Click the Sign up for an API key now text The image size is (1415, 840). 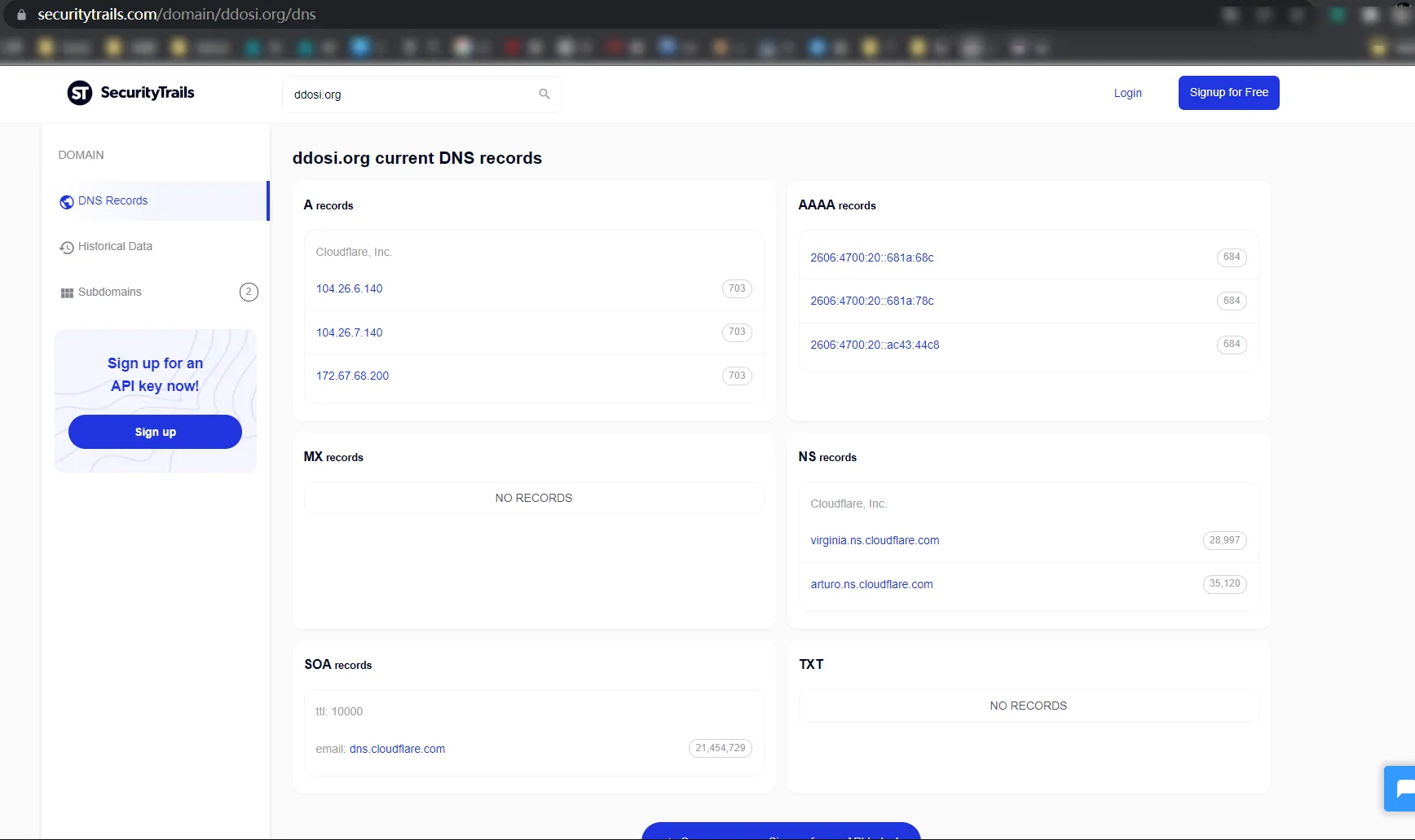(x=155, y=375)
